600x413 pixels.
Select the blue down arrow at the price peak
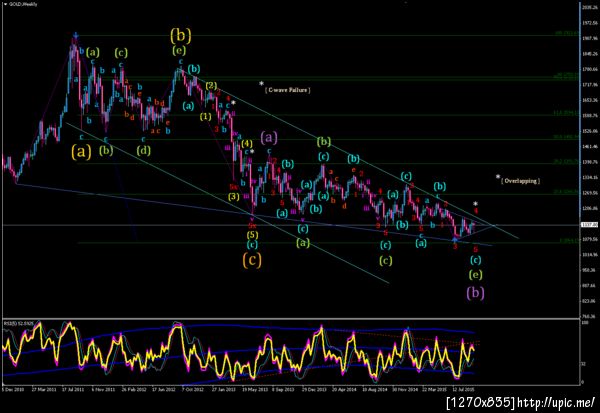[76, 36]
